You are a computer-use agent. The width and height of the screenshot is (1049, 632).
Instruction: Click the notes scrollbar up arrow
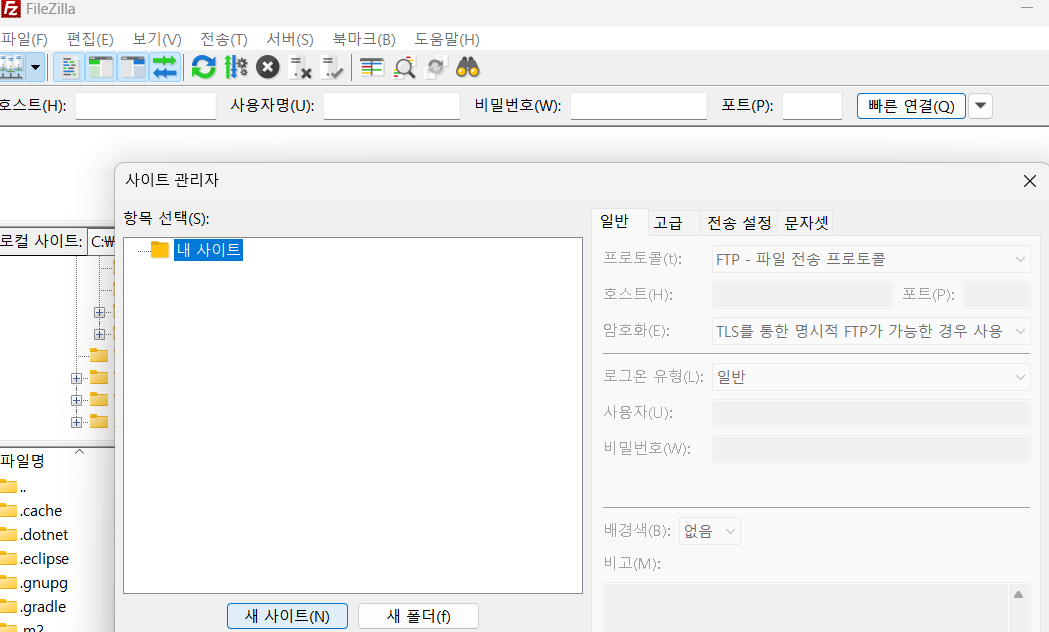1018,594
